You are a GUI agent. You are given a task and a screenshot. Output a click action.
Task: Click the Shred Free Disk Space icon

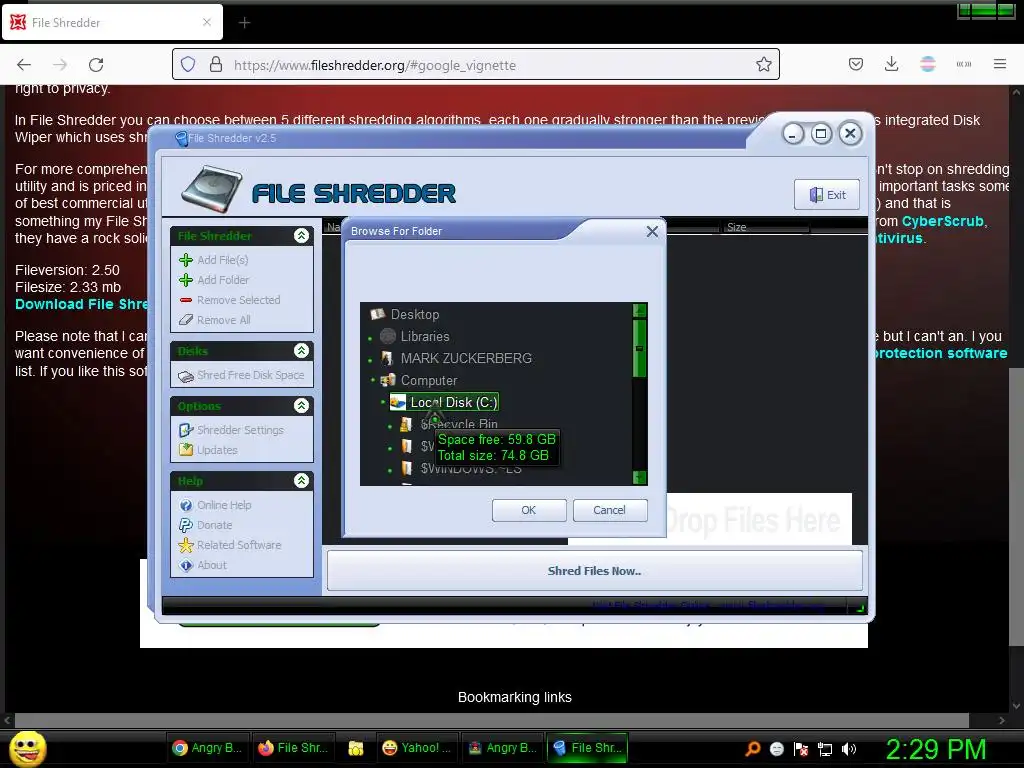click(185, 376)
